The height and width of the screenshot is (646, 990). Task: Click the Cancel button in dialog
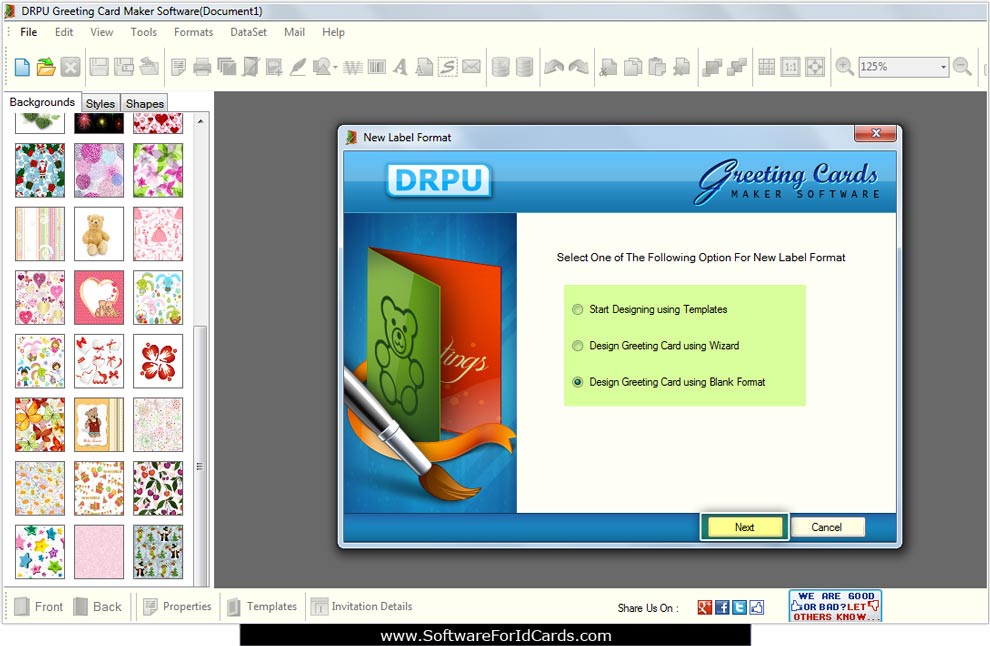pyautogui.click(x=826, y=527)
